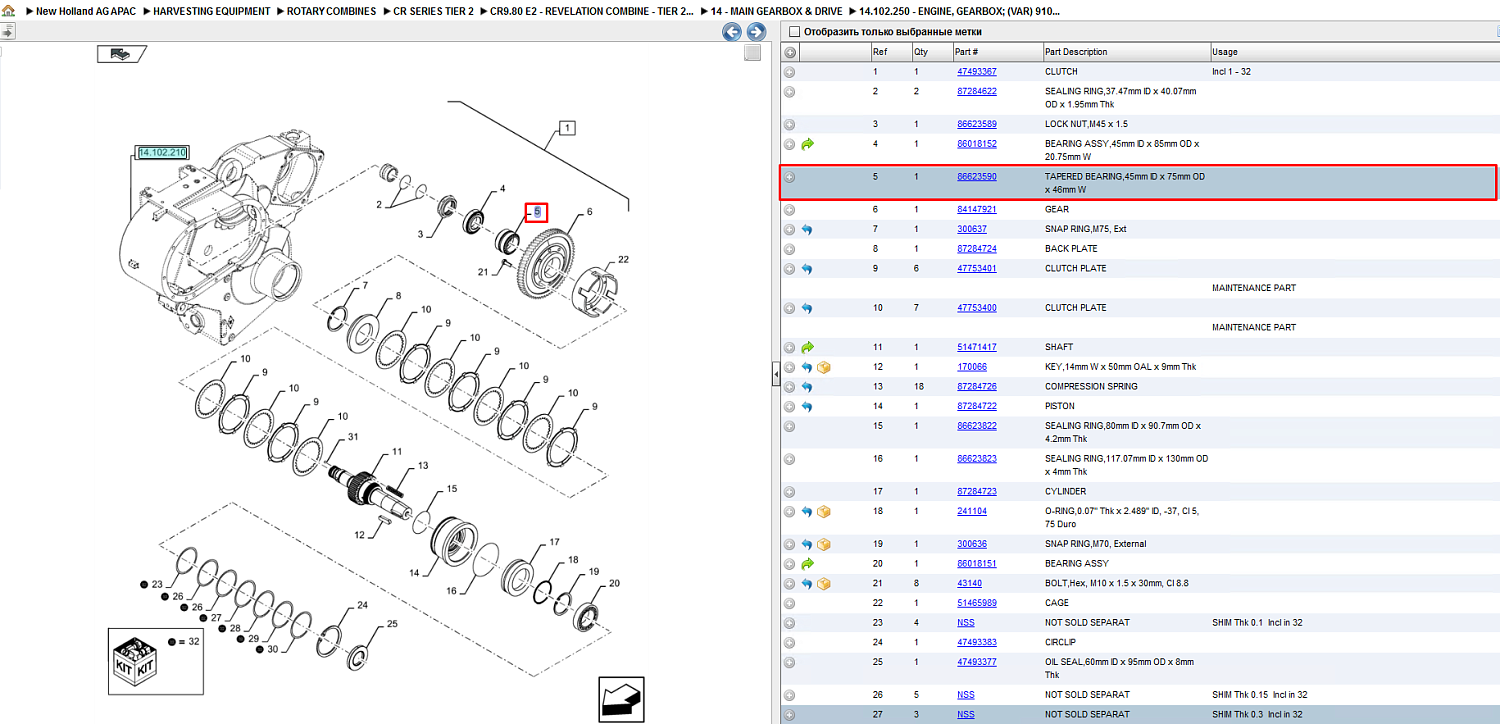Viewport: 1500px width, 724px height.
Task: Click green arrow icon in SHAFT row
Action: click(808, 347)
